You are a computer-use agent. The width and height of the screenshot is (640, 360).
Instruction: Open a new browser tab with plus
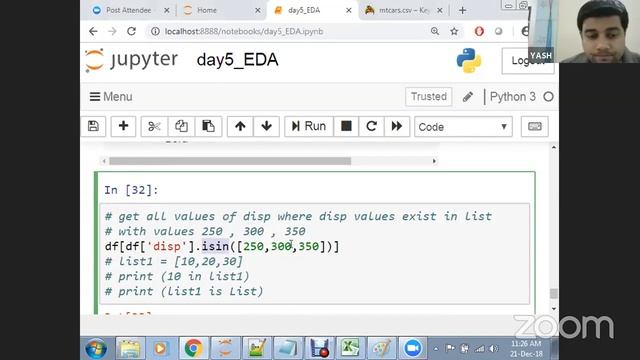[462, 11]
